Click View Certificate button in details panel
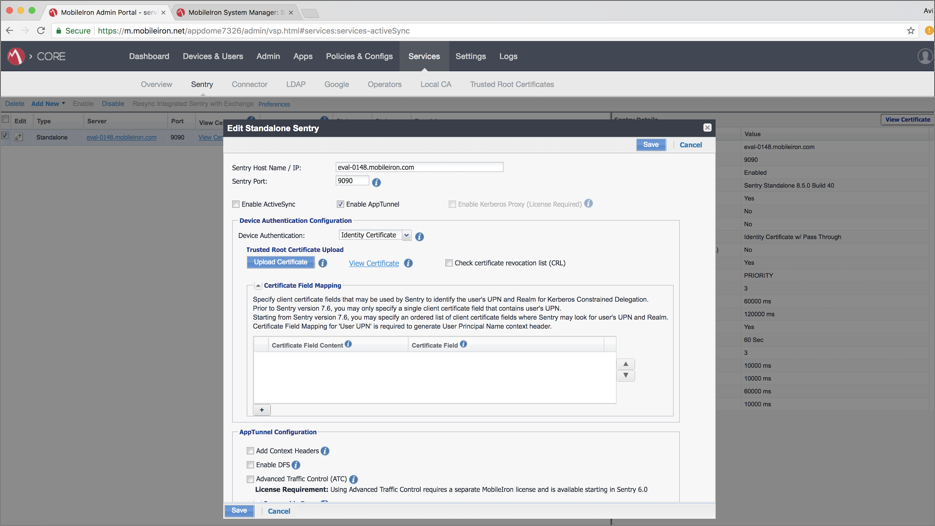935x526 pixels. (907, 119)
